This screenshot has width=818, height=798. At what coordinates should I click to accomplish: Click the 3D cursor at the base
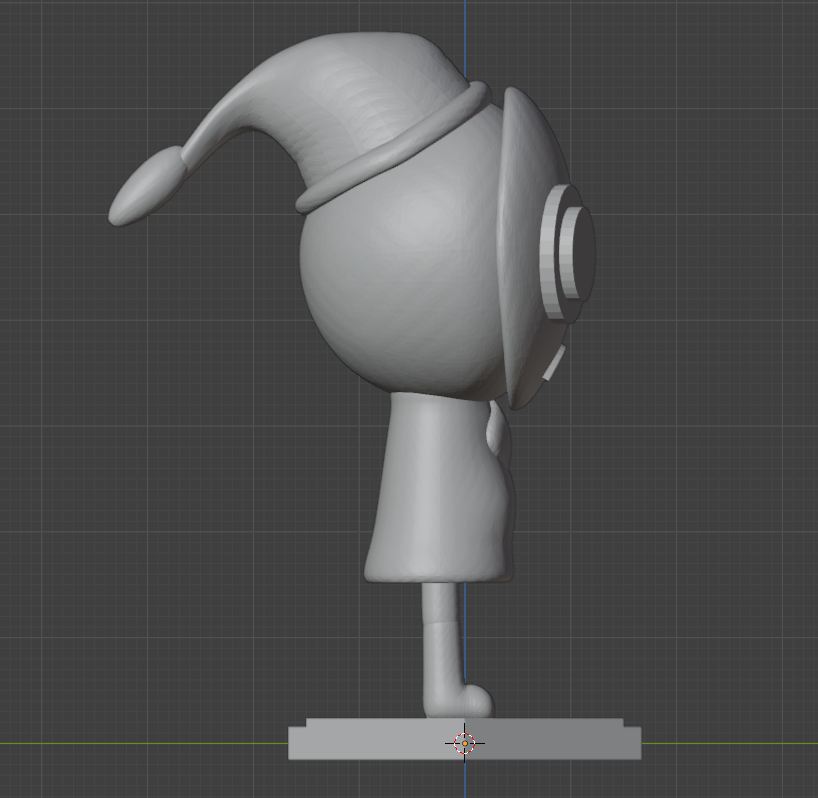pos(465,743)
